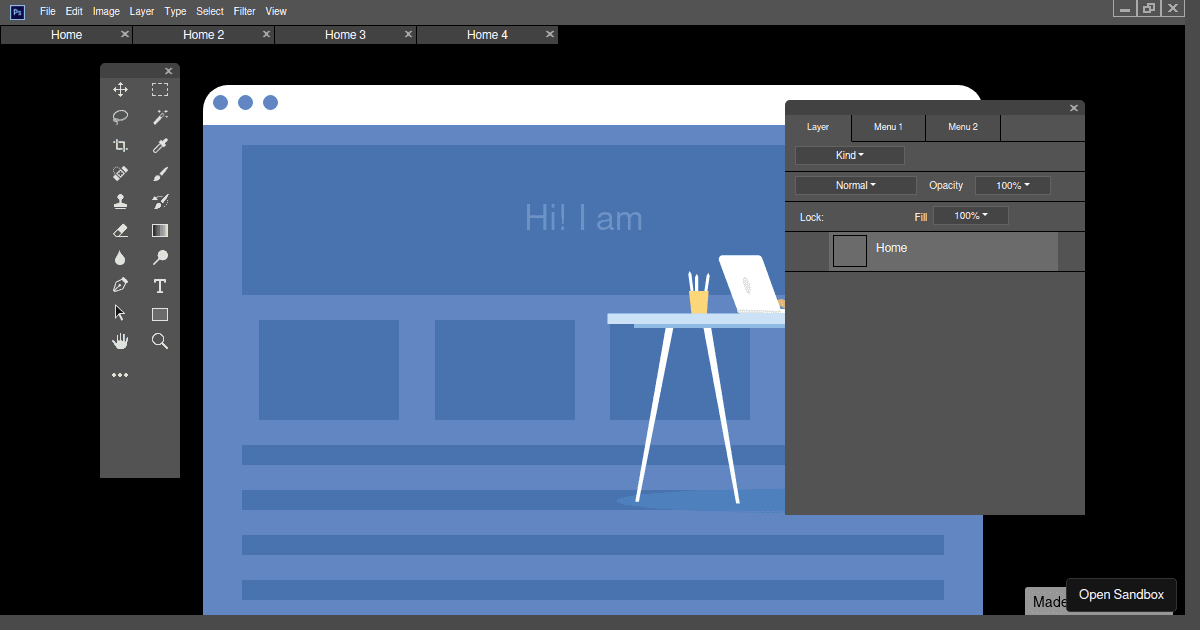Pick the Clone Stamp tool
1200x630 pixels.
(x=120, y=201)
